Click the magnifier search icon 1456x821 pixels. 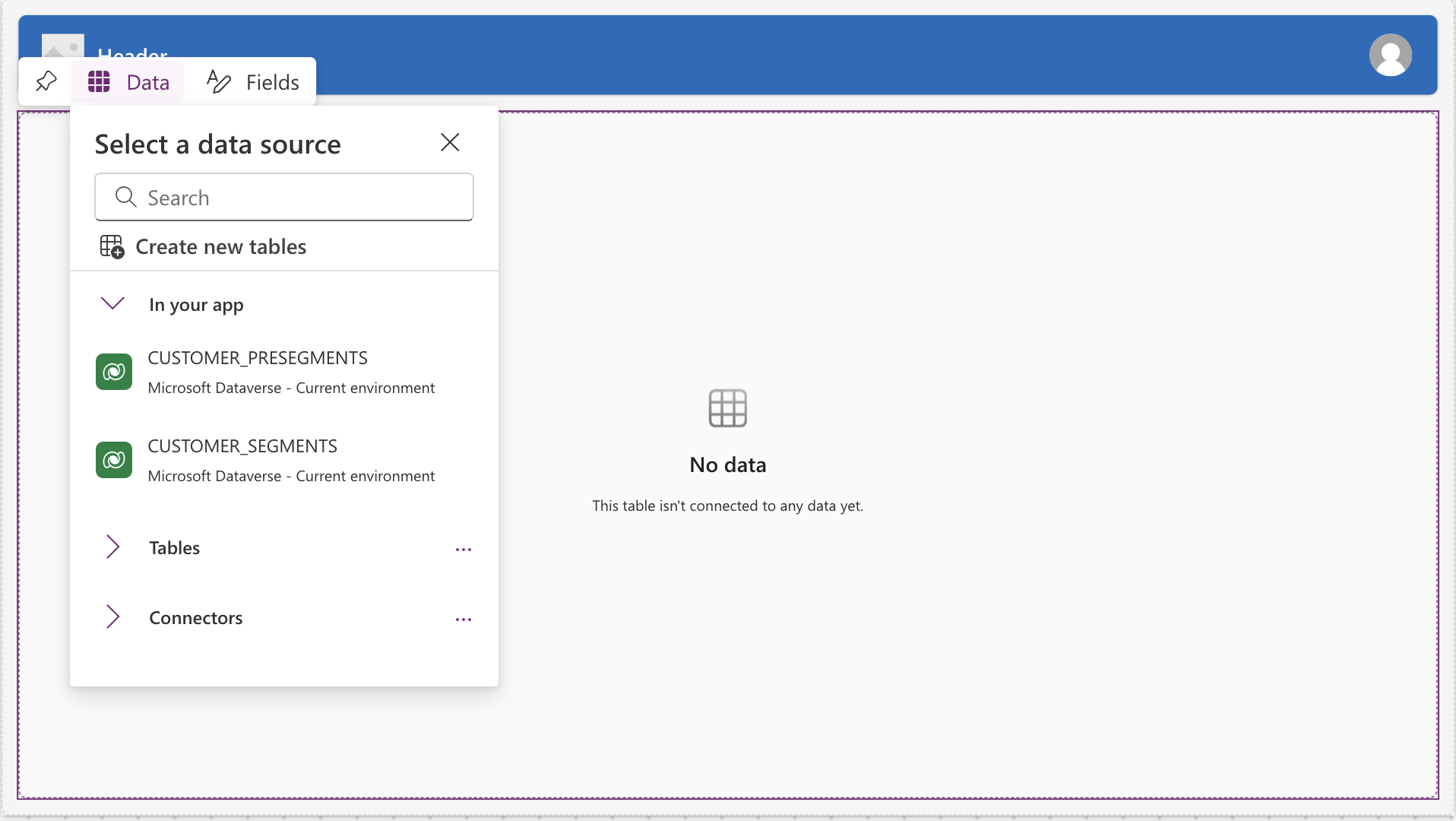pyautogui.click(x=125, y=198)
